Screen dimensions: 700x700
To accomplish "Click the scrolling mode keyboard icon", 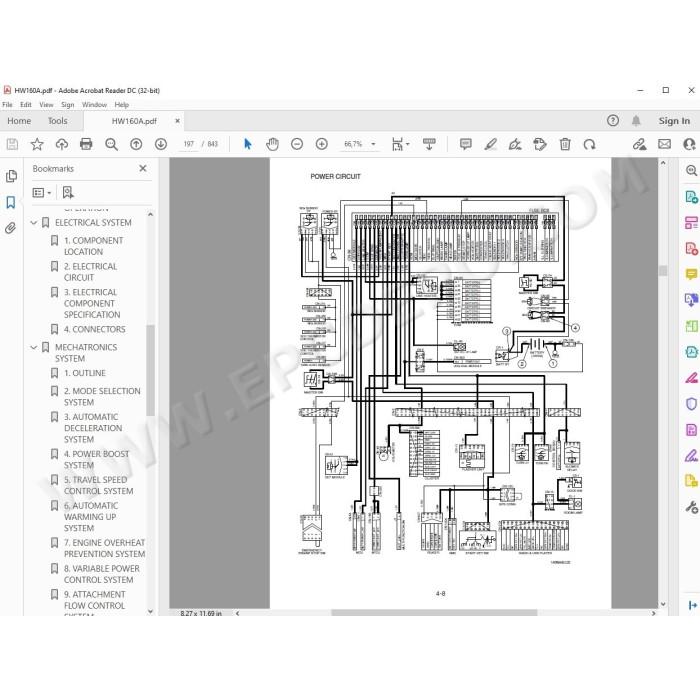I will click(429, 144).
